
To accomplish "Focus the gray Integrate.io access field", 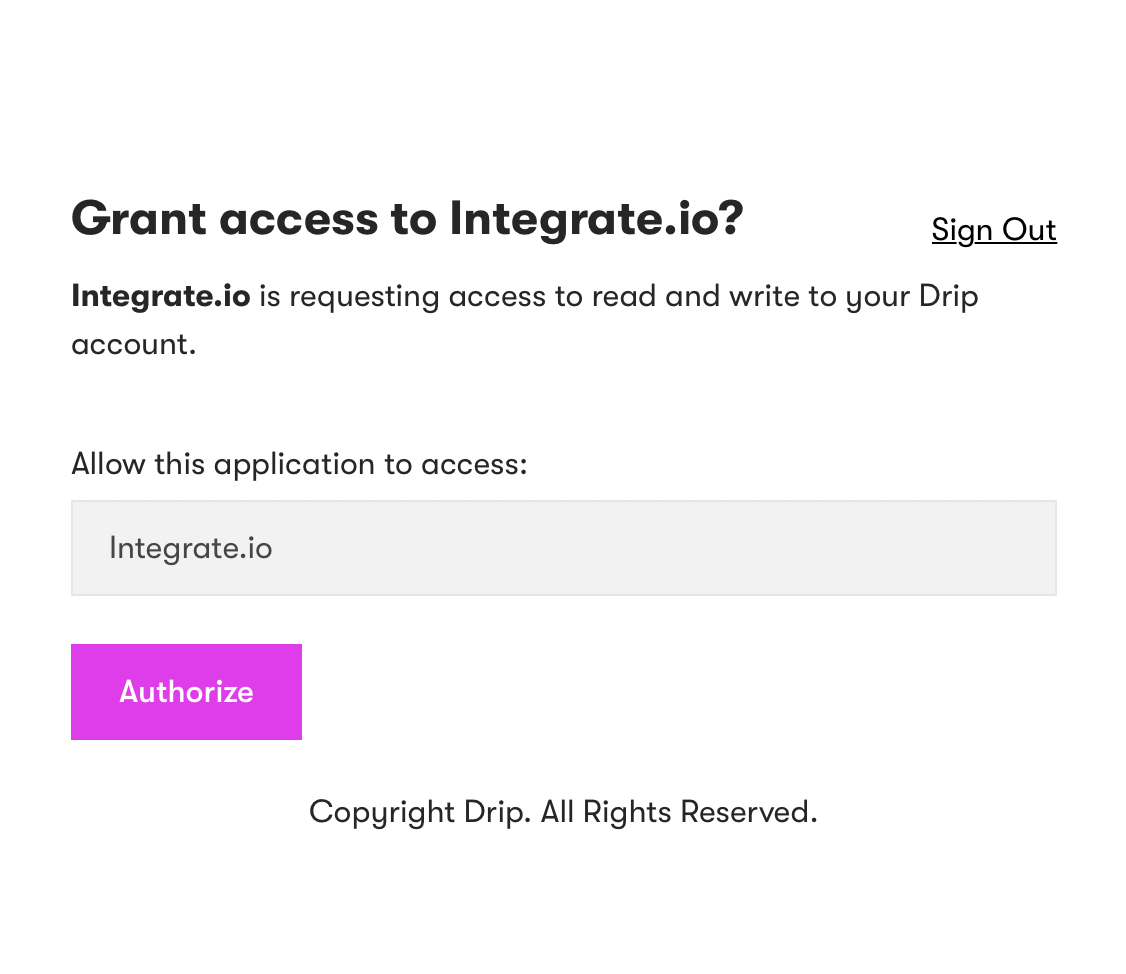I will pos(564,548).
